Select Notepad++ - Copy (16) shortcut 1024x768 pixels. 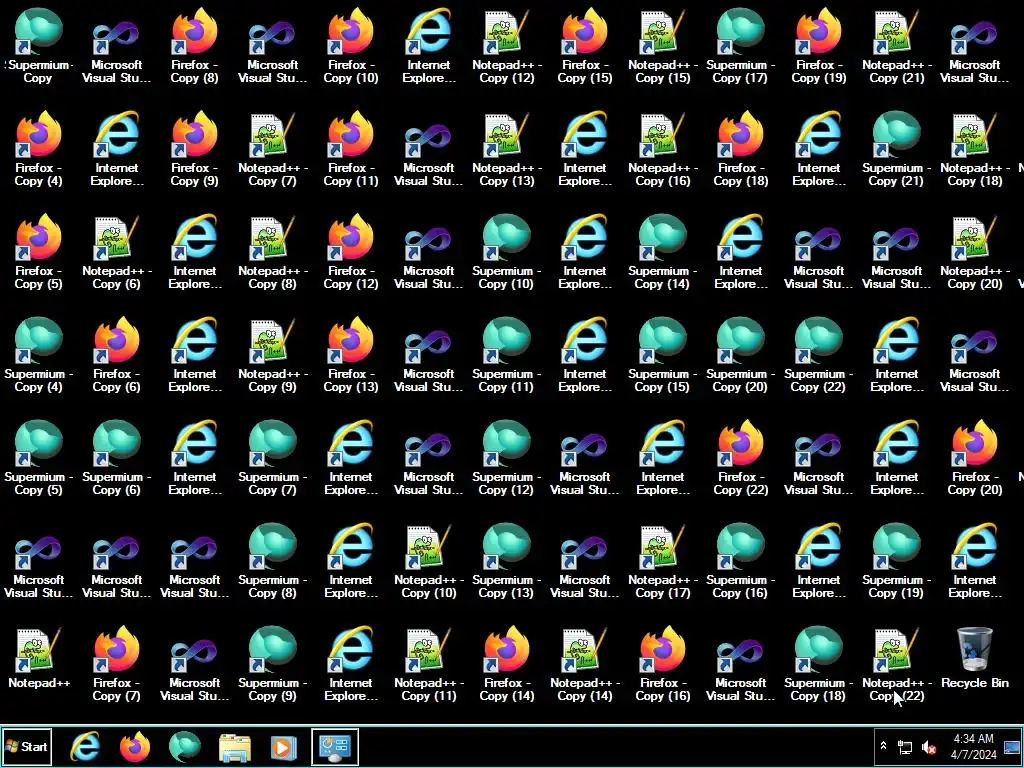tap(662, 149)
